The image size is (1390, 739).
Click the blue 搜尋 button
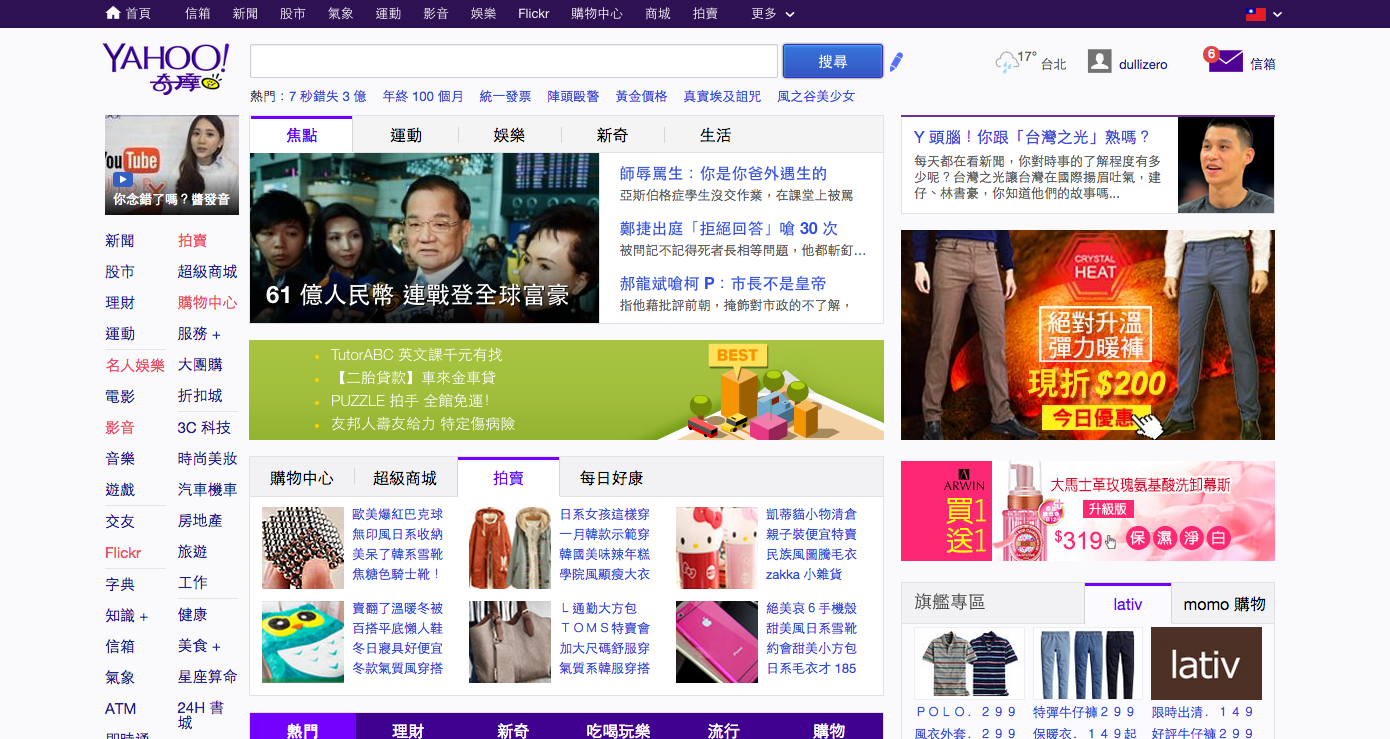coord(833,61)
